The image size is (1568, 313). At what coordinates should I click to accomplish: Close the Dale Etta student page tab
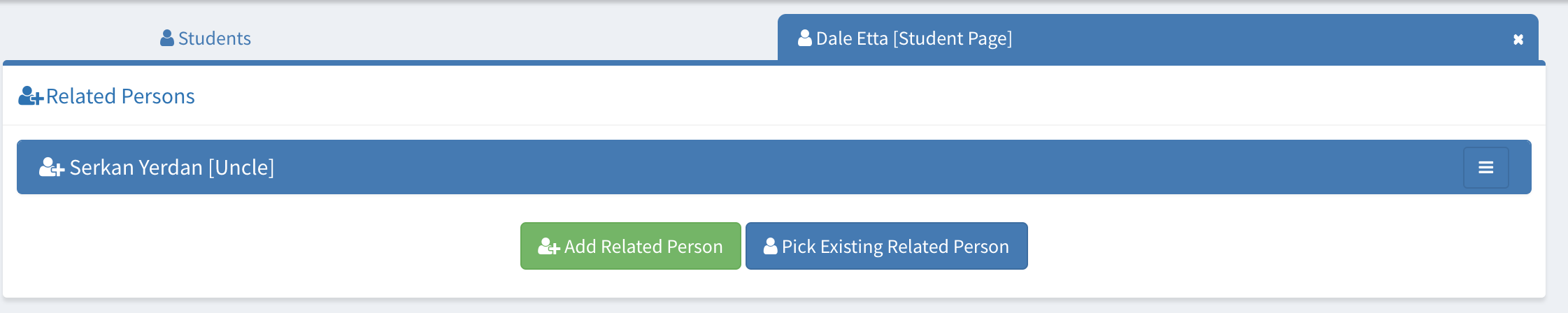click(1518, 39)
